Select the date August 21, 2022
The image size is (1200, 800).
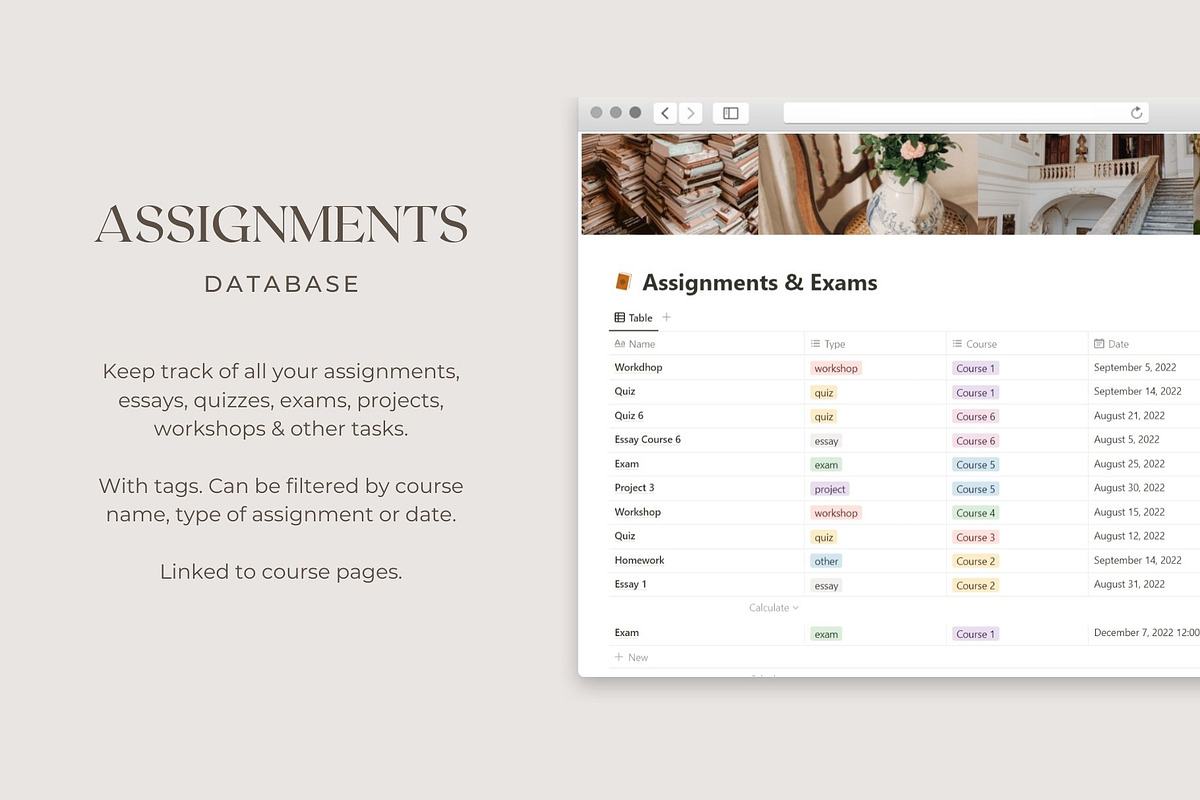click(1129, 415)
